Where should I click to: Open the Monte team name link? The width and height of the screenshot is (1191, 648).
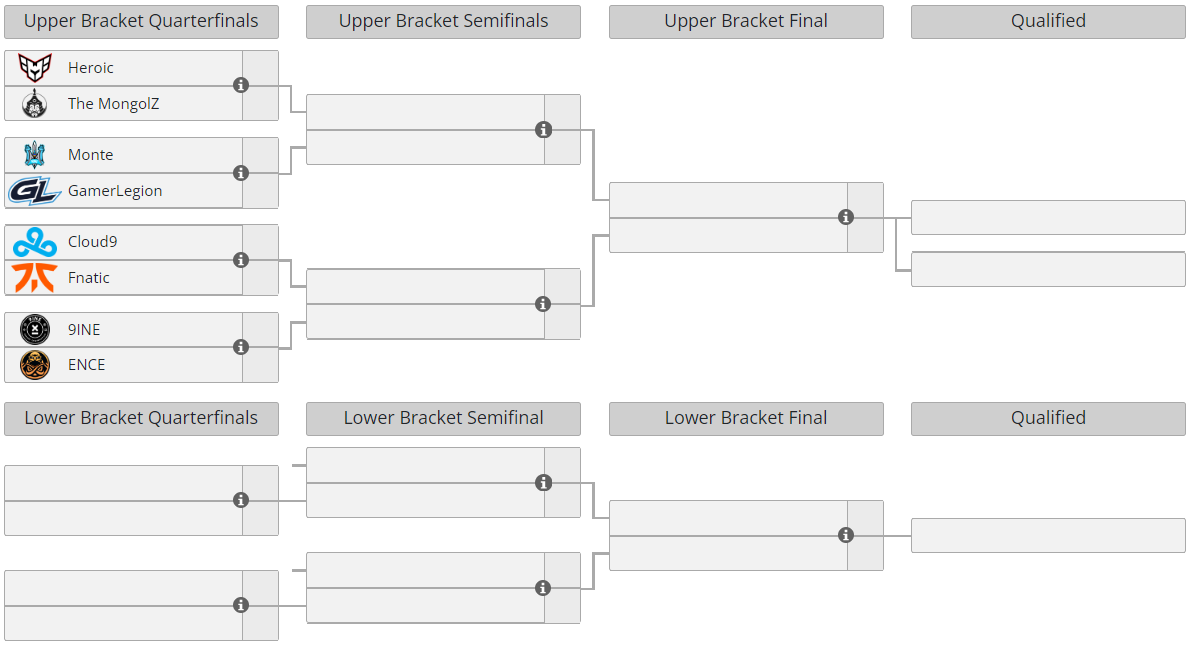tap(90, 155)
